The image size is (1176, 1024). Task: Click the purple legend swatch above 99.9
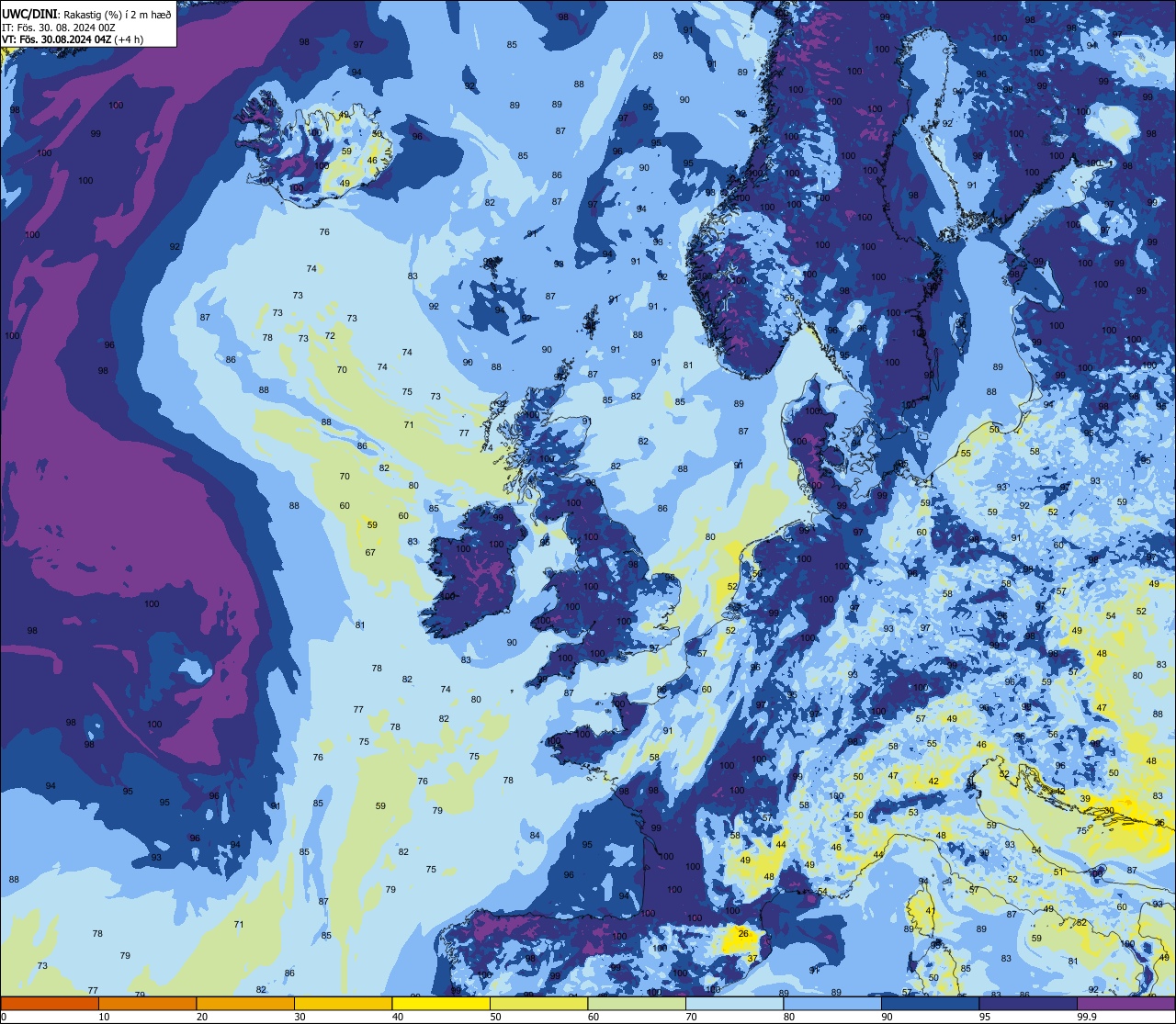tap(1125, 1004)
